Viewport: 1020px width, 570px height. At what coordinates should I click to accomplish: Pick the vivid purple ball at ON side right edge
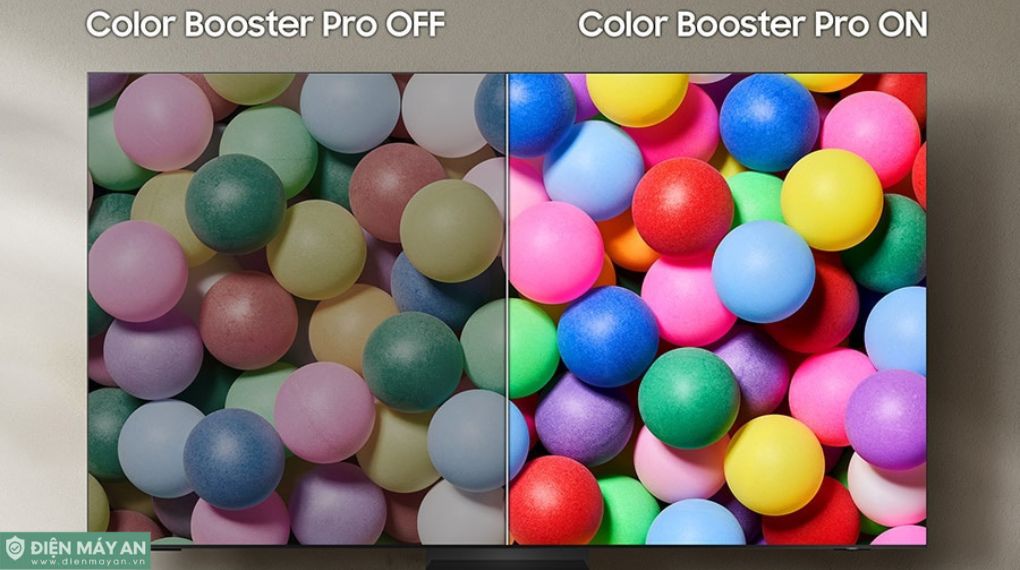coord(886,420)
